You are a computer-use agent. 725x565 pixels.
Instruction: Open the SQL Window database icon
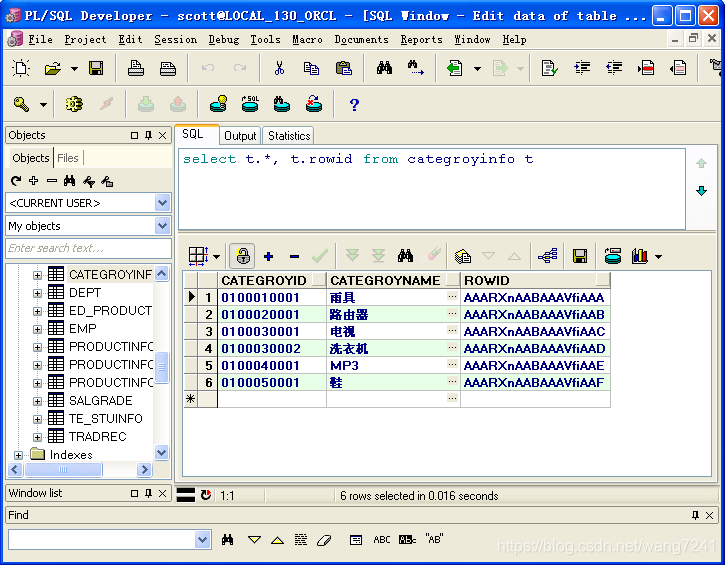(250, 104)
